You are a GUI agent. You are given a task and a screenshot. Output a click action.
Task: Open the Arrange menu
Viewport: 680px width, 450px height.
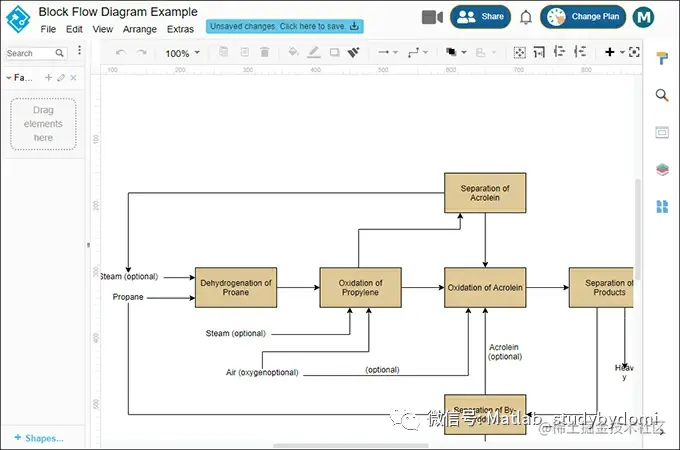pos(140,29)
